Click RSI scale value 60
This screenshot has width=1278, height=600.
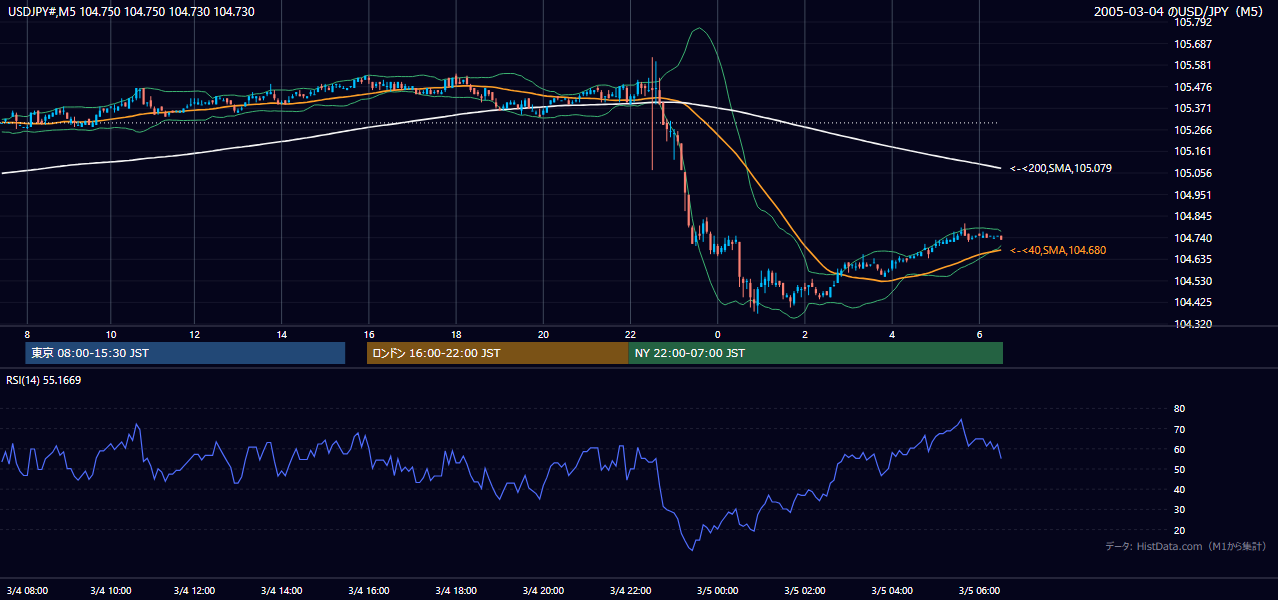[x=1179, y=449]
